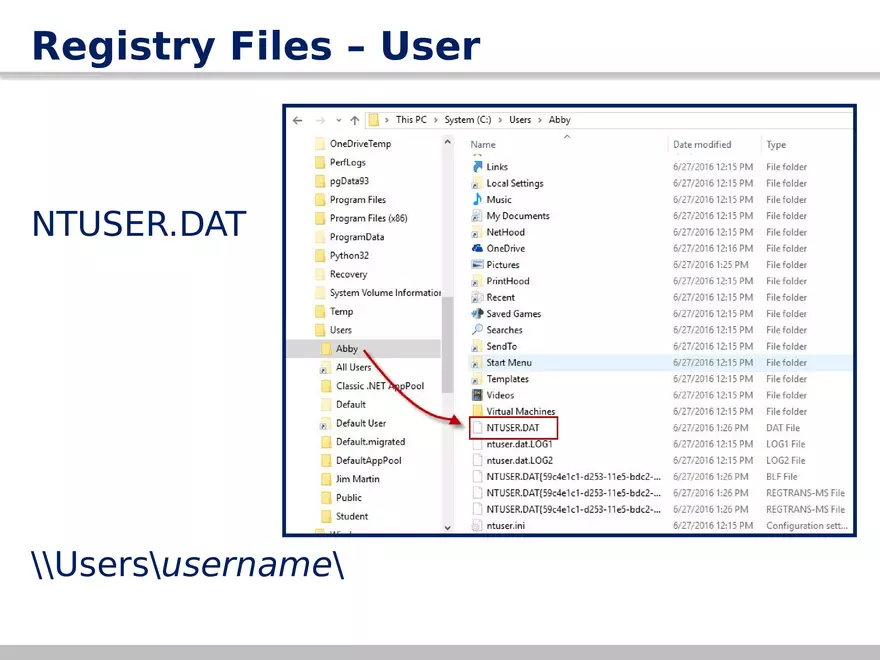Expand the This PC breadcrumb chevron
Screen dimensions: 880x660
435,119
